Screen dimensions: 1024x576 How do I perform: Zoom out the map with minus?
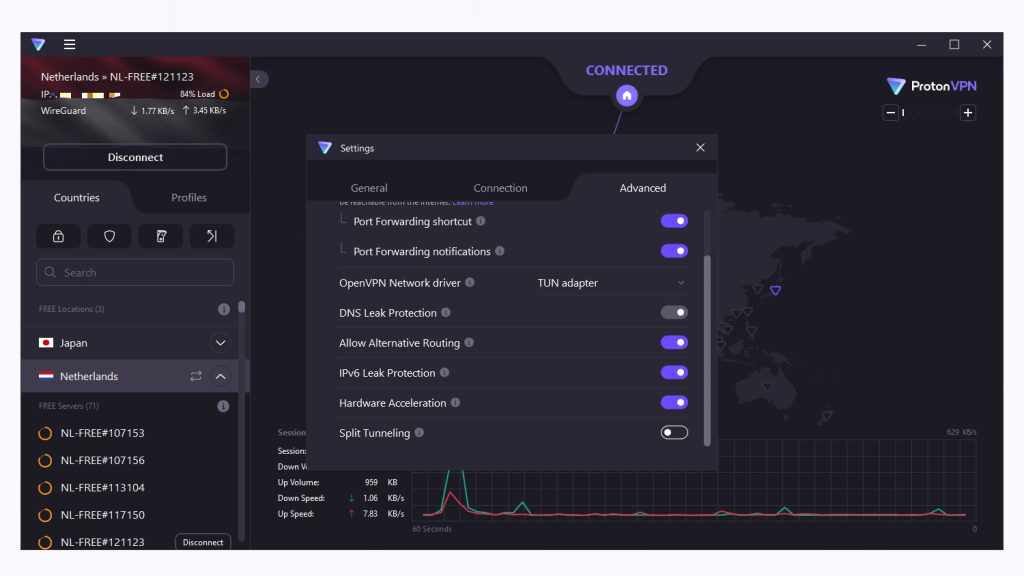[890, 112]
